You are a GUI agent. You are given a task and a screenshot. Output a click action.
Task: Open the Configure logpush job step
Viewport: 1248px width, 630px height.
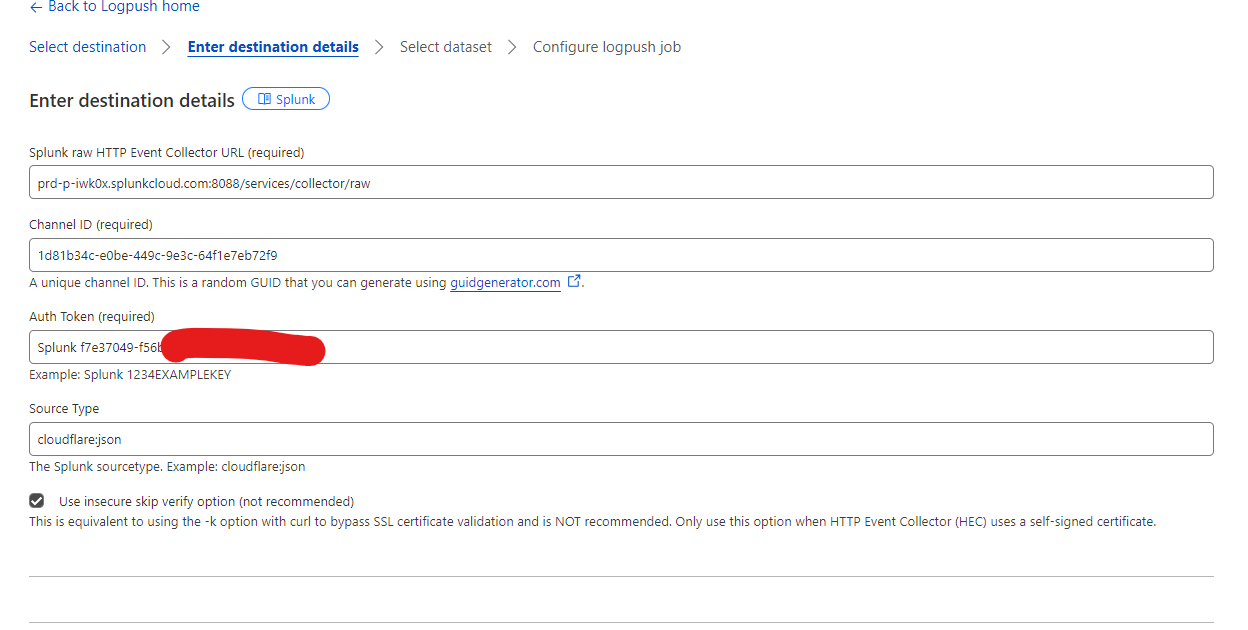606,47
